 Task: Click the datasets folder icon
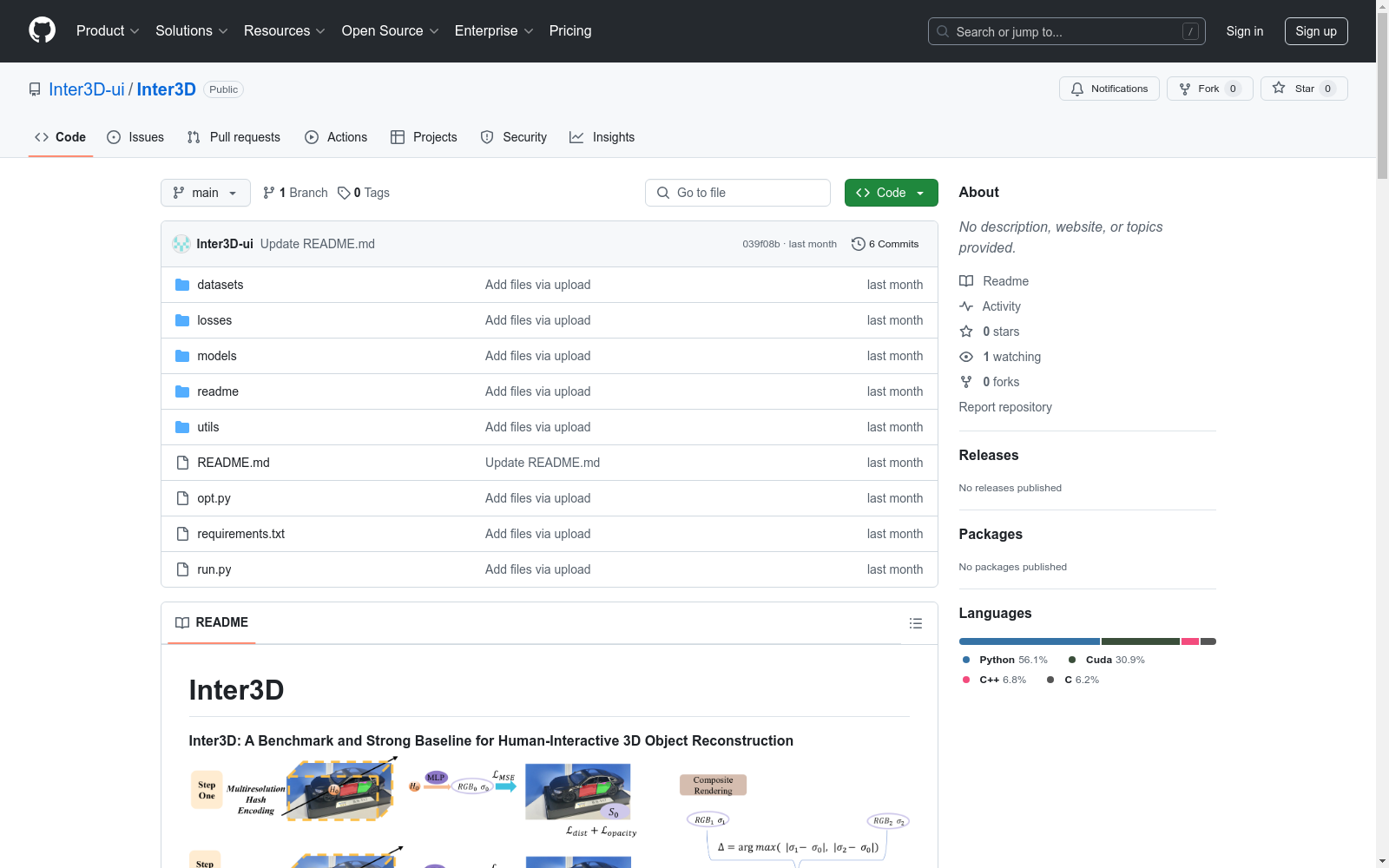(x=182, y=285)
